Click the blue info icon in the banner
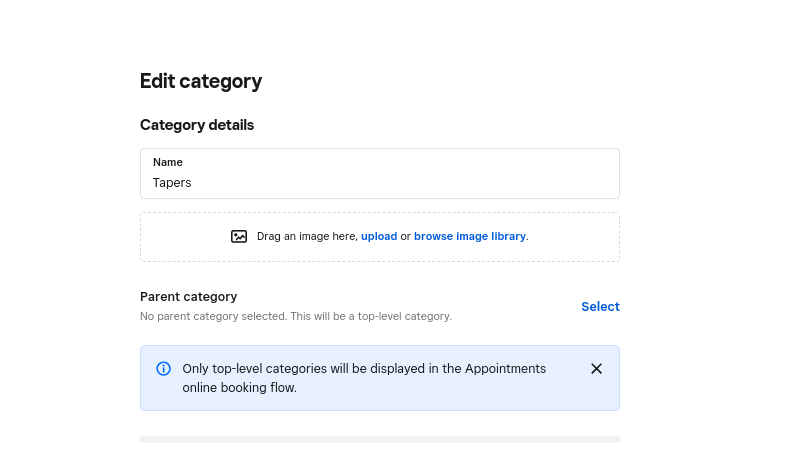 tap(164, 369)
